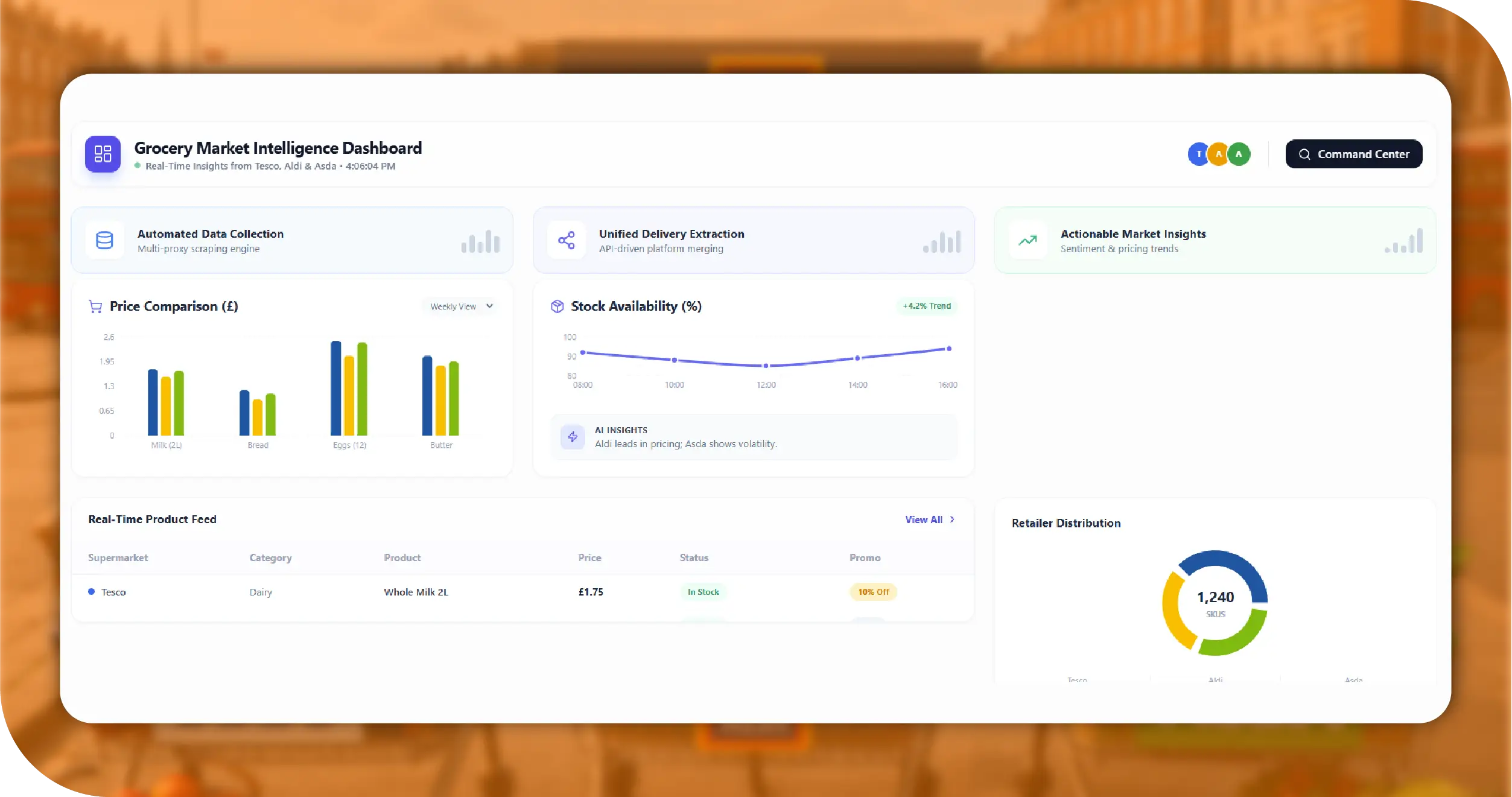Viewport: 1512px width, 797px height.
Task: Click the trending arrow icon in Actionable Market Insights
Action: pyautogui.click(x=1028, y=240)
